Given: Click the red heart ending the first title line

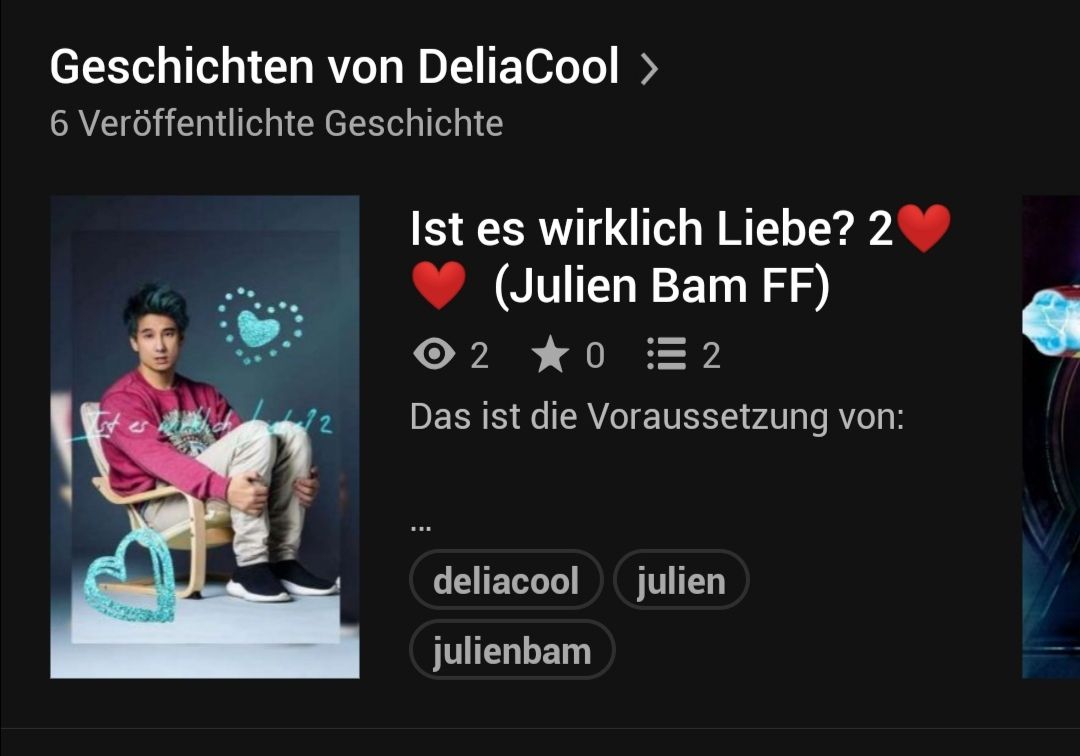Looking at the screenshot, I should [924, 228].
